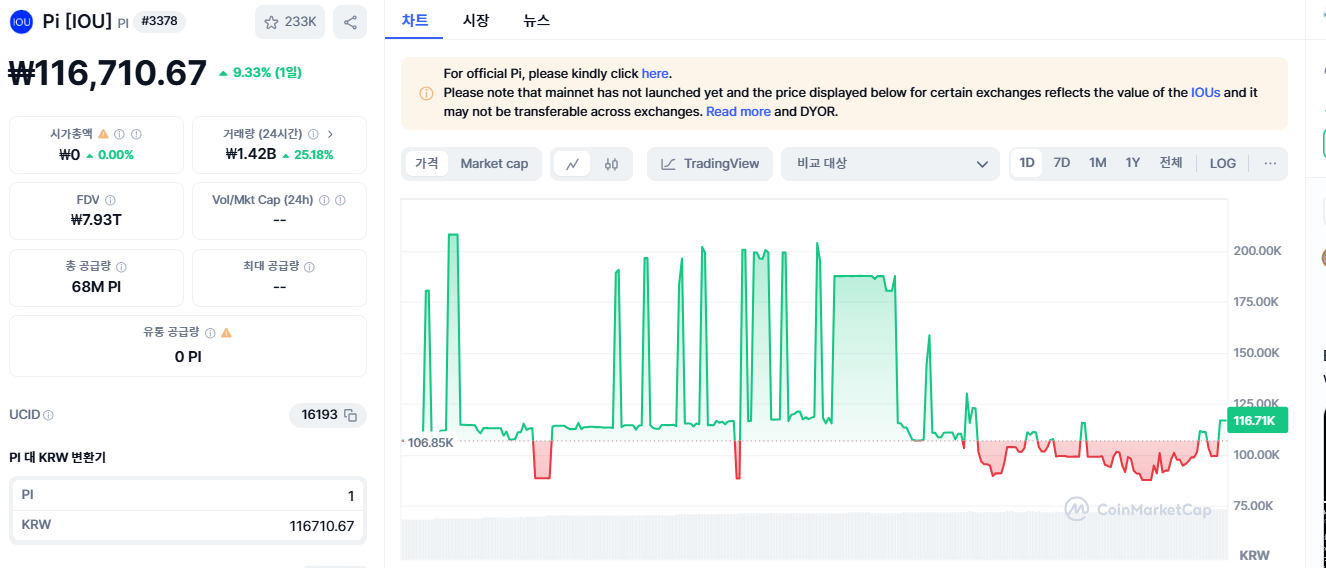Switch to line chart icon
Screen dimensions: 1326x568
(x=572, y=164)
